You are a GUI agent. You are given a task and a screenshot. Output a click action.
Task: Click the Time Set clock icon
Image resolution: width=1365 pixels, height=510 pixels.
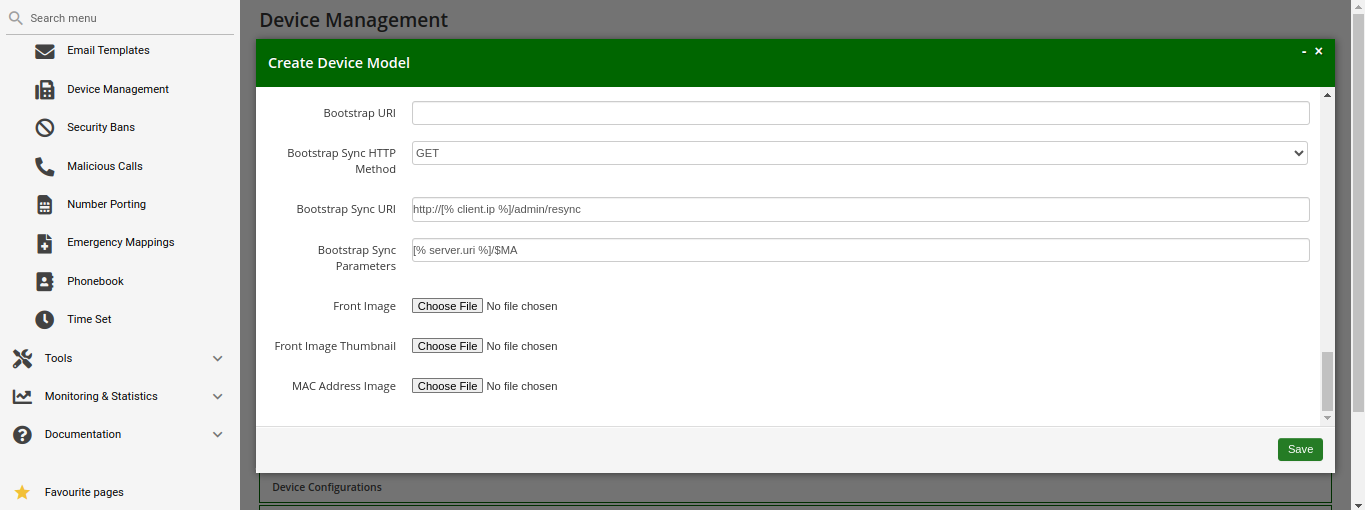(x=45, y=320)
